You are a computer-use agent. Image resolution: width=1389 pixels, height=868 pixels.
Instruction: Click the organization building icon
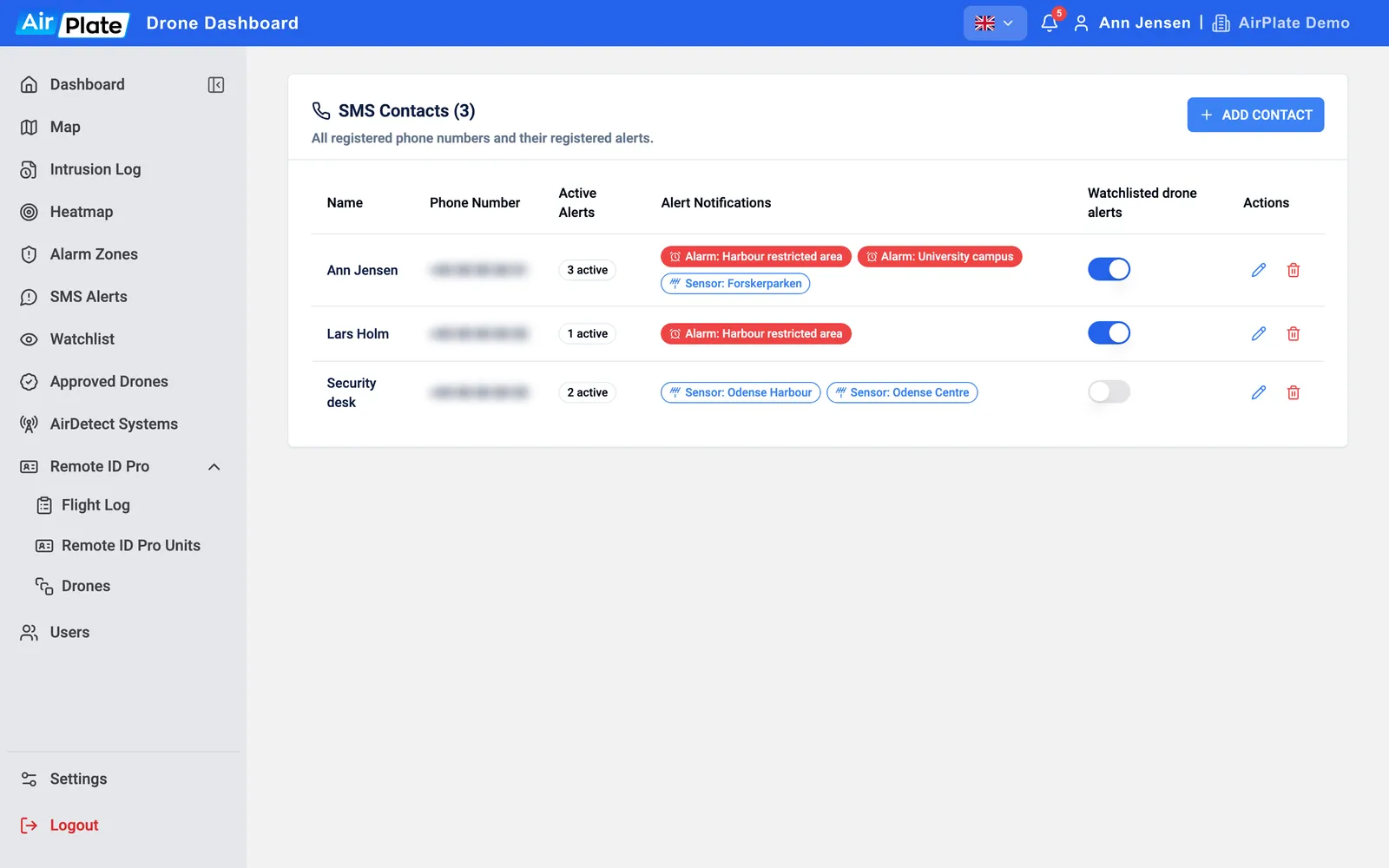1221,23
